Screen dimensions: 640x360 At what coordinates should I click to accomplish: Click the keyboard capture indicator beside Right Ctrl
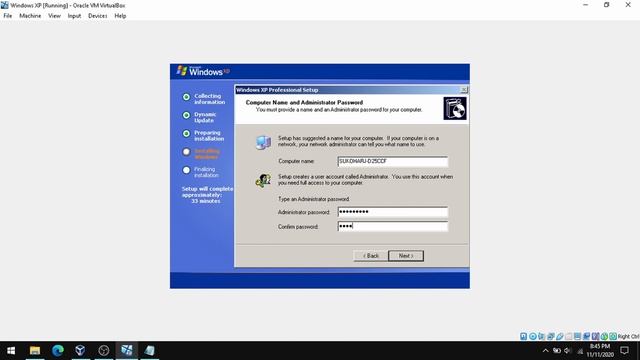(613, 336)
